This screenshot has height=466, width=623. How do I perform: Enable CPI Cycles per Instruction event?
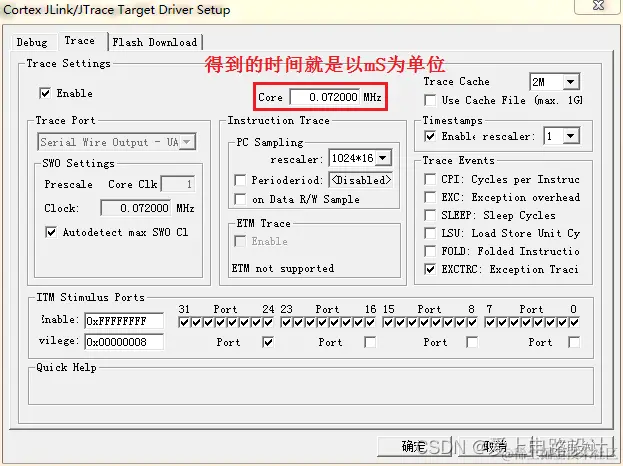(430, 179)
